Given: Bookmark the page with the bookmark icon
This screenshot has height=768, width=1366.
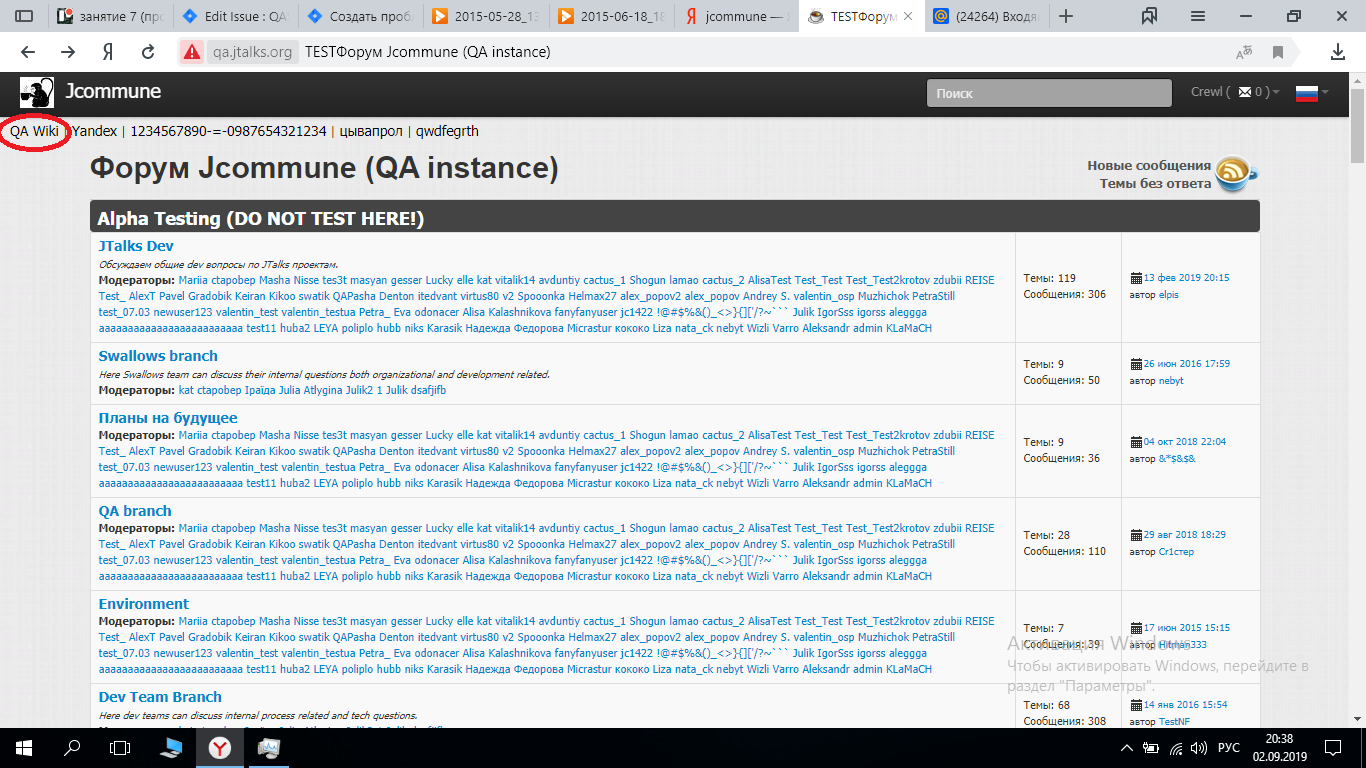Looking at the screenshot, I should point(1278,52).
